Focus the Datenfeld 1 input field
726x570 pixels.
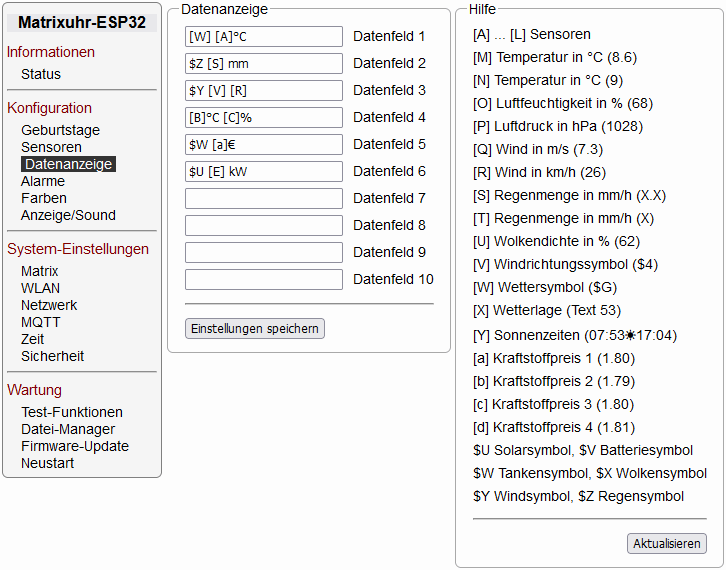click(x=264, y=37)
